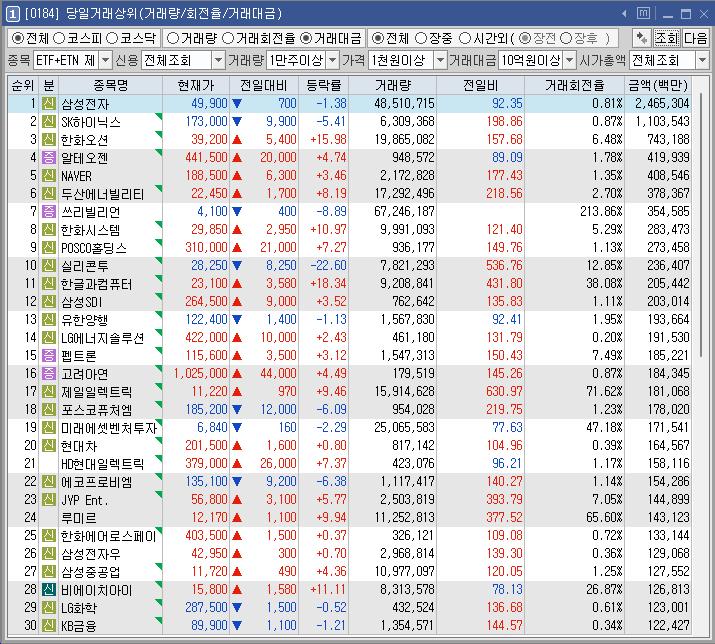Image resolution: width=715 pixels, height=644 pixels.
Task: Open the 가격 1천원이상 dropdown
Action: coord(440,60)
